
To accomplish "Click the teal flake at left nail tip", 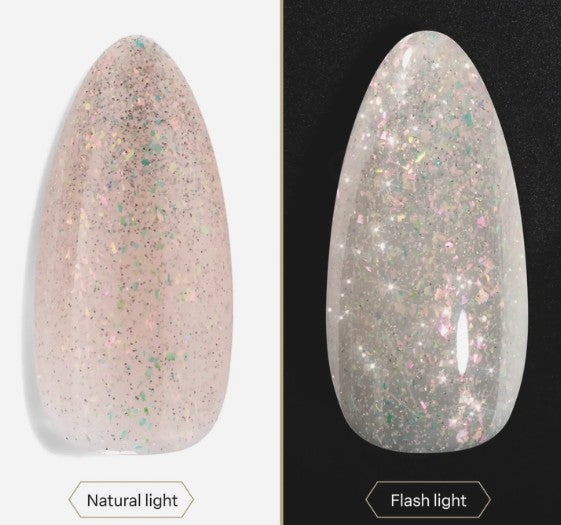I will click(139, 44).
